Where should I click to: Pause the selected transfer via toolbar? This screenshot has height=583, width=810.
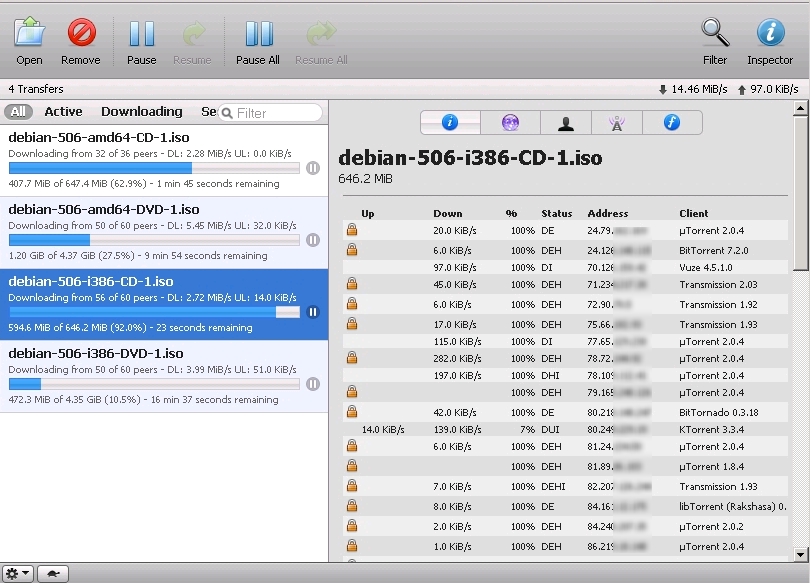pyautogui.click(x=141, y=34)
